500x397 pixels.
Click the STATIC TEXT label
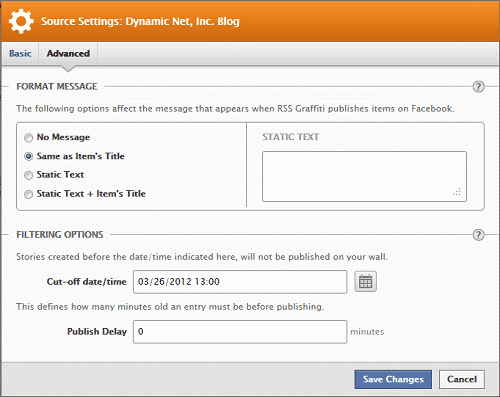coord(291,137)
